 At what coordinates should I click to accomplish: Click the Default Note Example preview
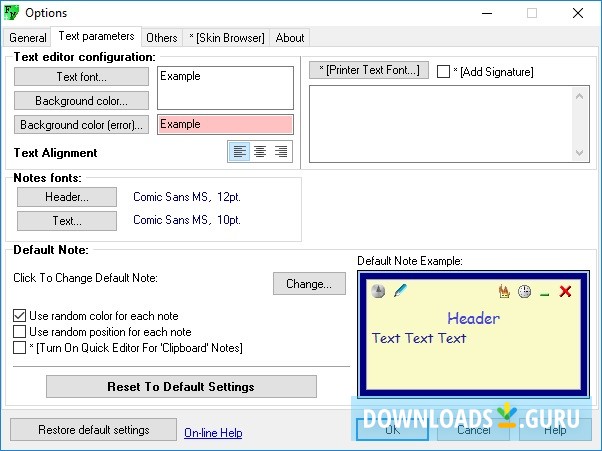point(473,334)
